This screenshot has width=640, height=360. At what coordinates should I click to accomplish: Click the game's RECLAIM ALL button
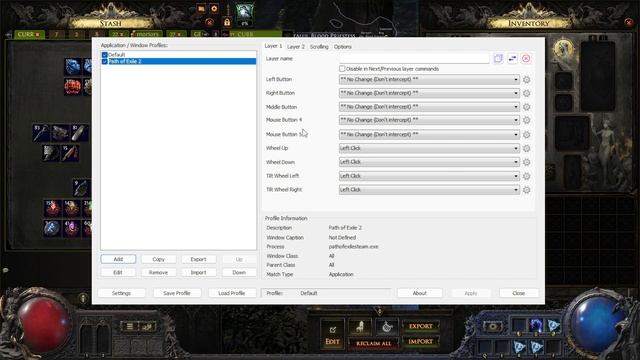pyautogui.click(x=373, y=343)
